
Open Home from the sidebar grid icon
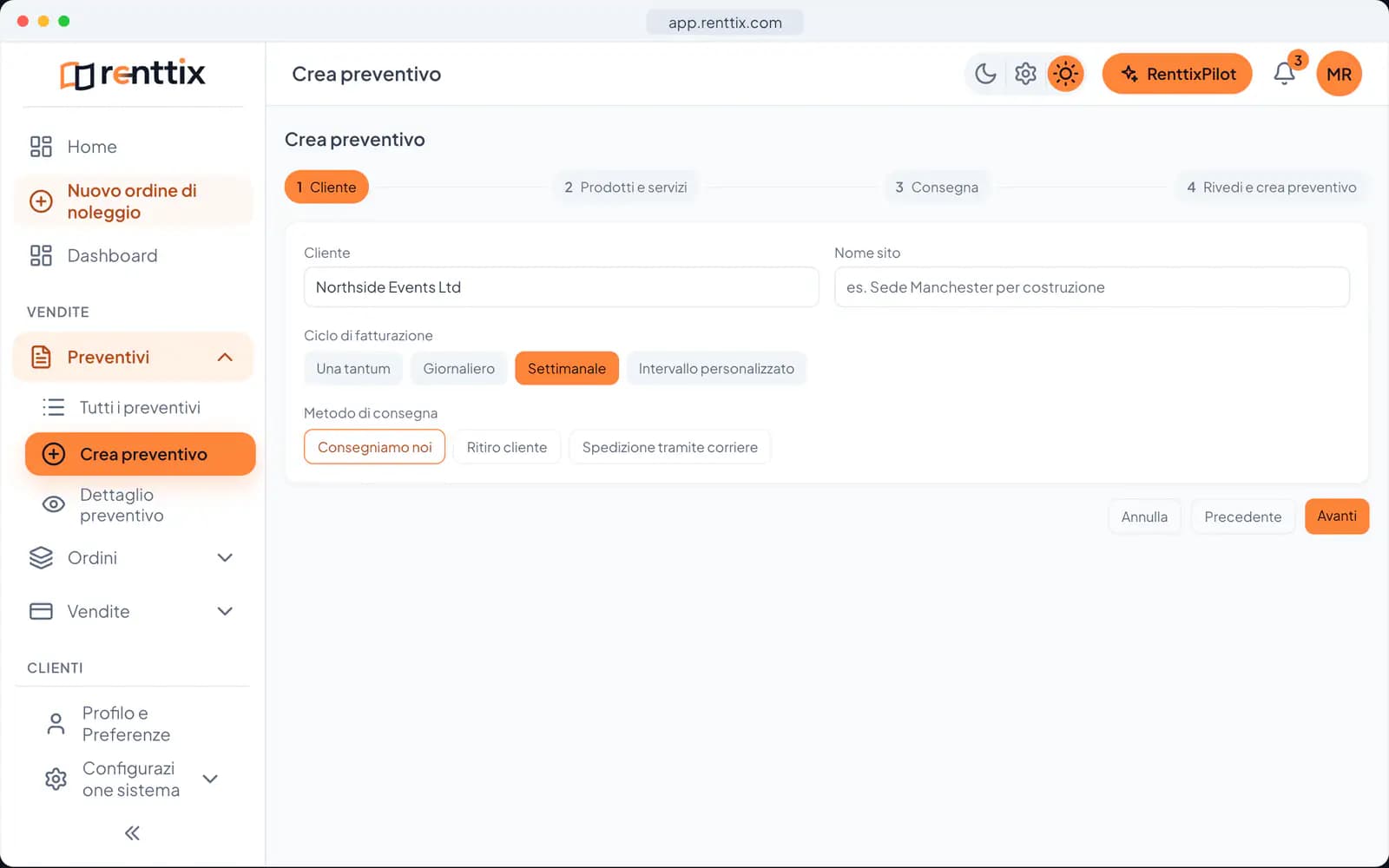tap(41, 147)
